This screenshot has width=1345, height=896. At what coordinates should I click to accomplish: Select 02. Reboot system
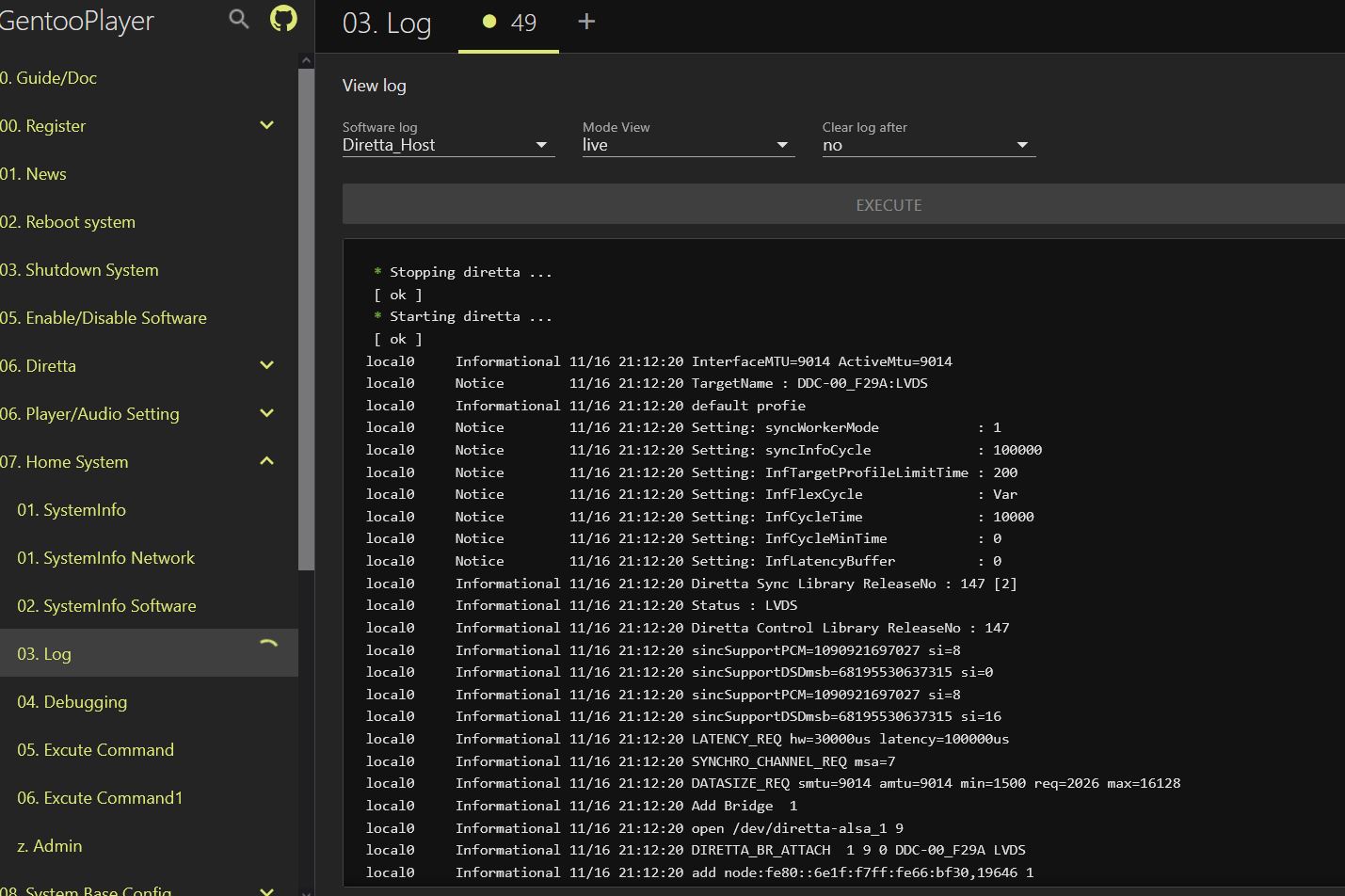coord(68,222)
